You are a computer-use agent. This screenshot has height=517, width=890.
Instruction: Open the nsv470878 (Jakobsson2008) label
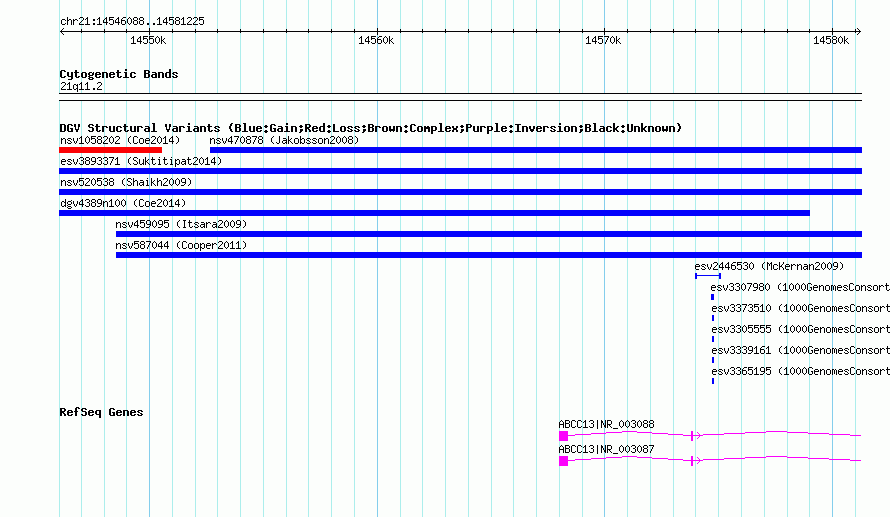pos(284,140)
